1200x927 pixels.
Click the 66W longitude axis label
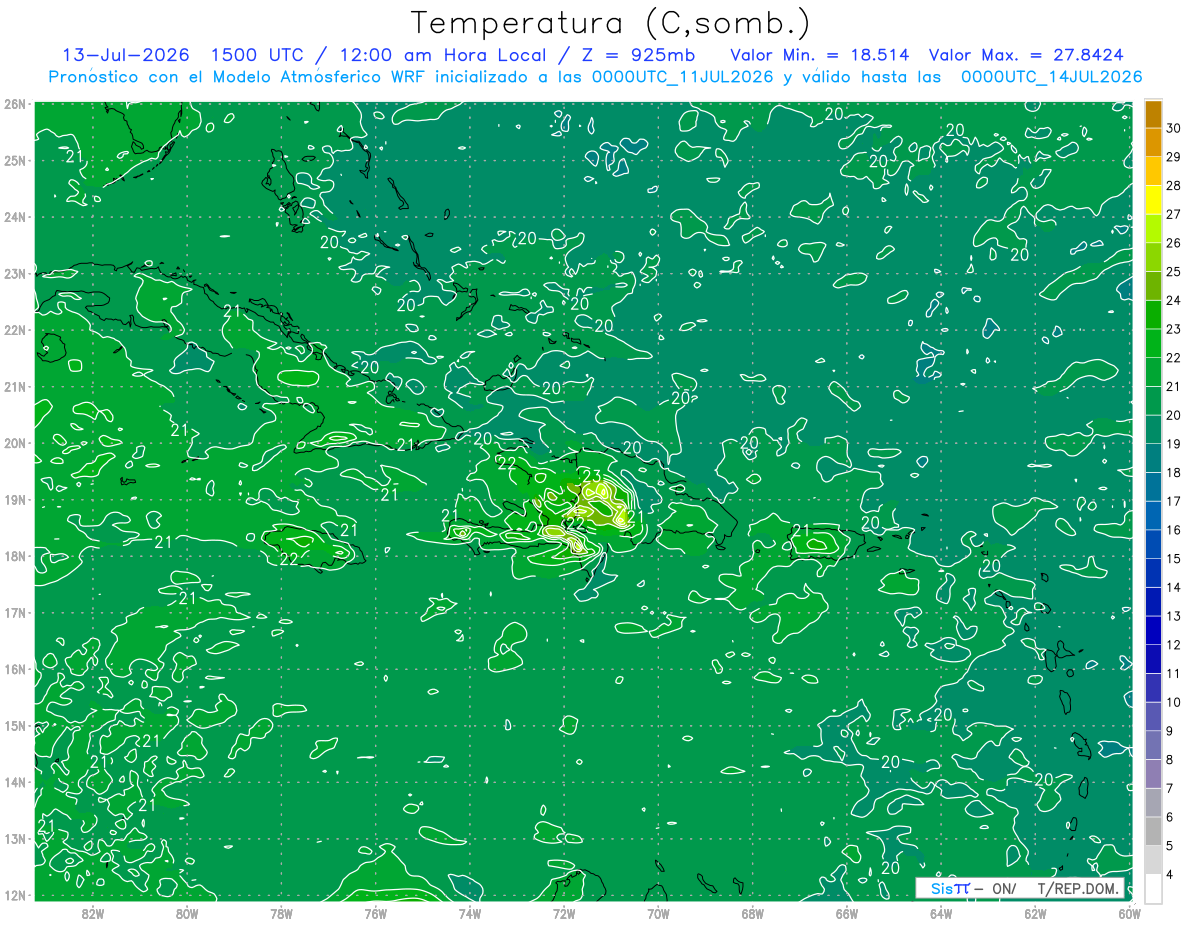point(847,913)
